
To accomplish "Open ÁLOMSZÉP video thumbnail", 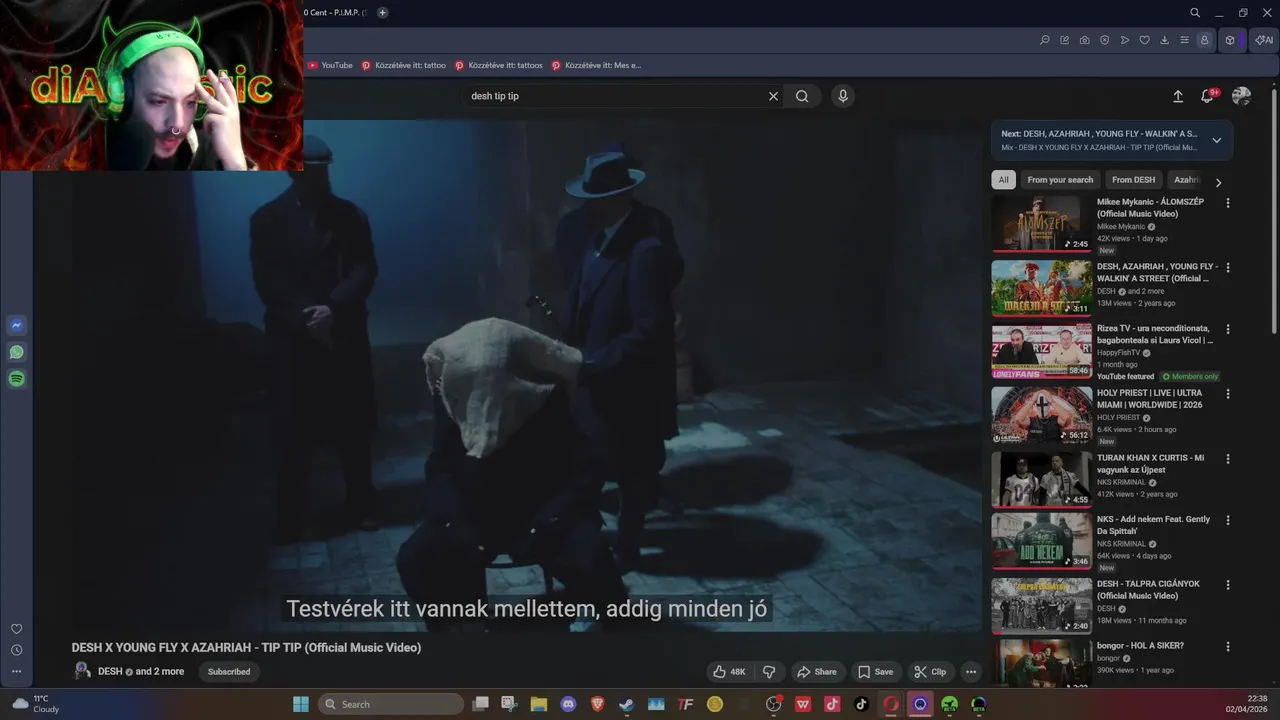I will tap(1041, 223).
